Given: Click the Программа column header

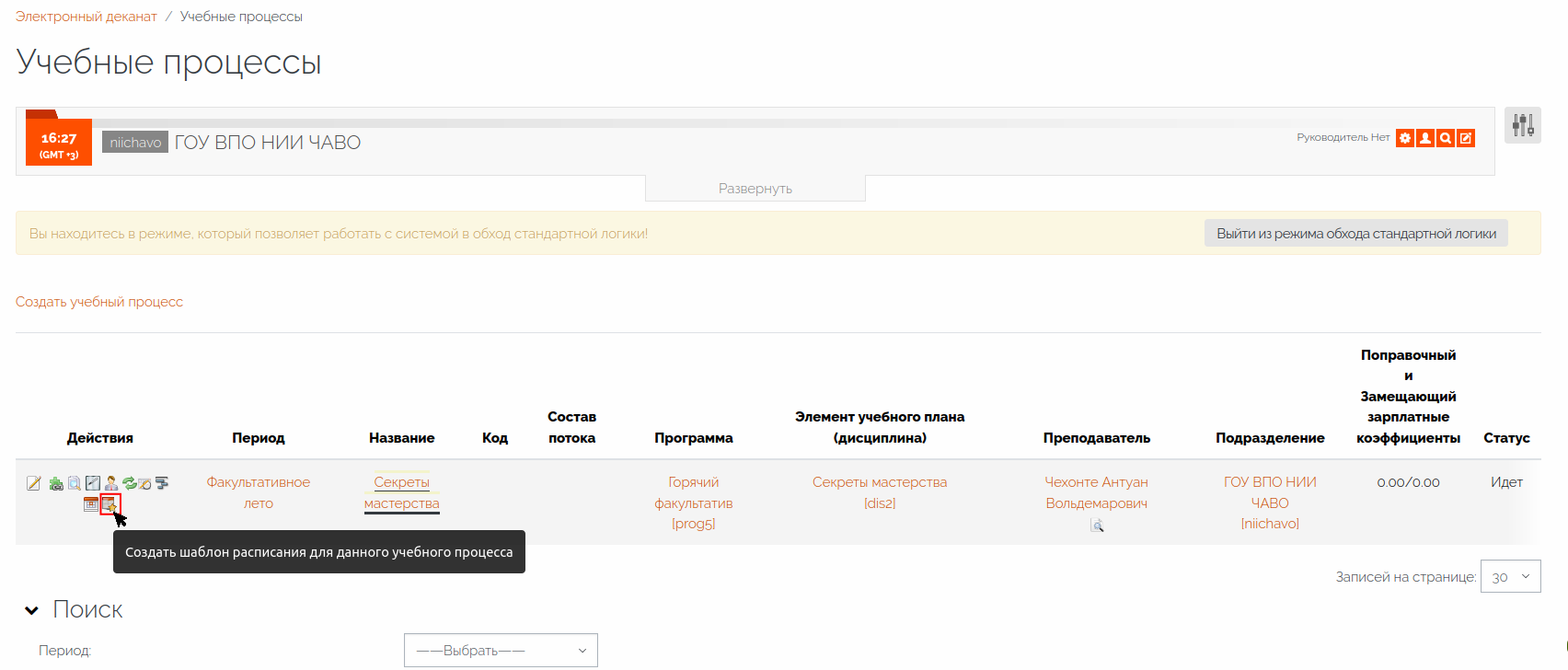Looking at the screenshot, I should (x=694, y=438).
